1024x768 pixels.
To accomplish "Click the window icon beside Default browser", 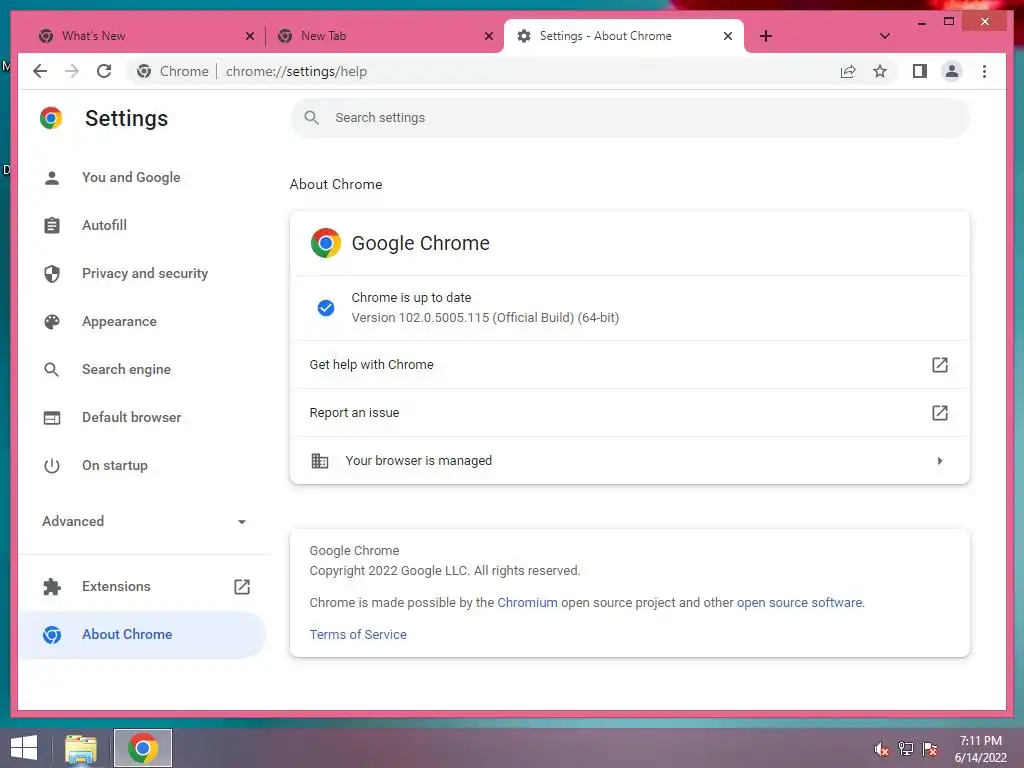I will (x=52, y=417).
